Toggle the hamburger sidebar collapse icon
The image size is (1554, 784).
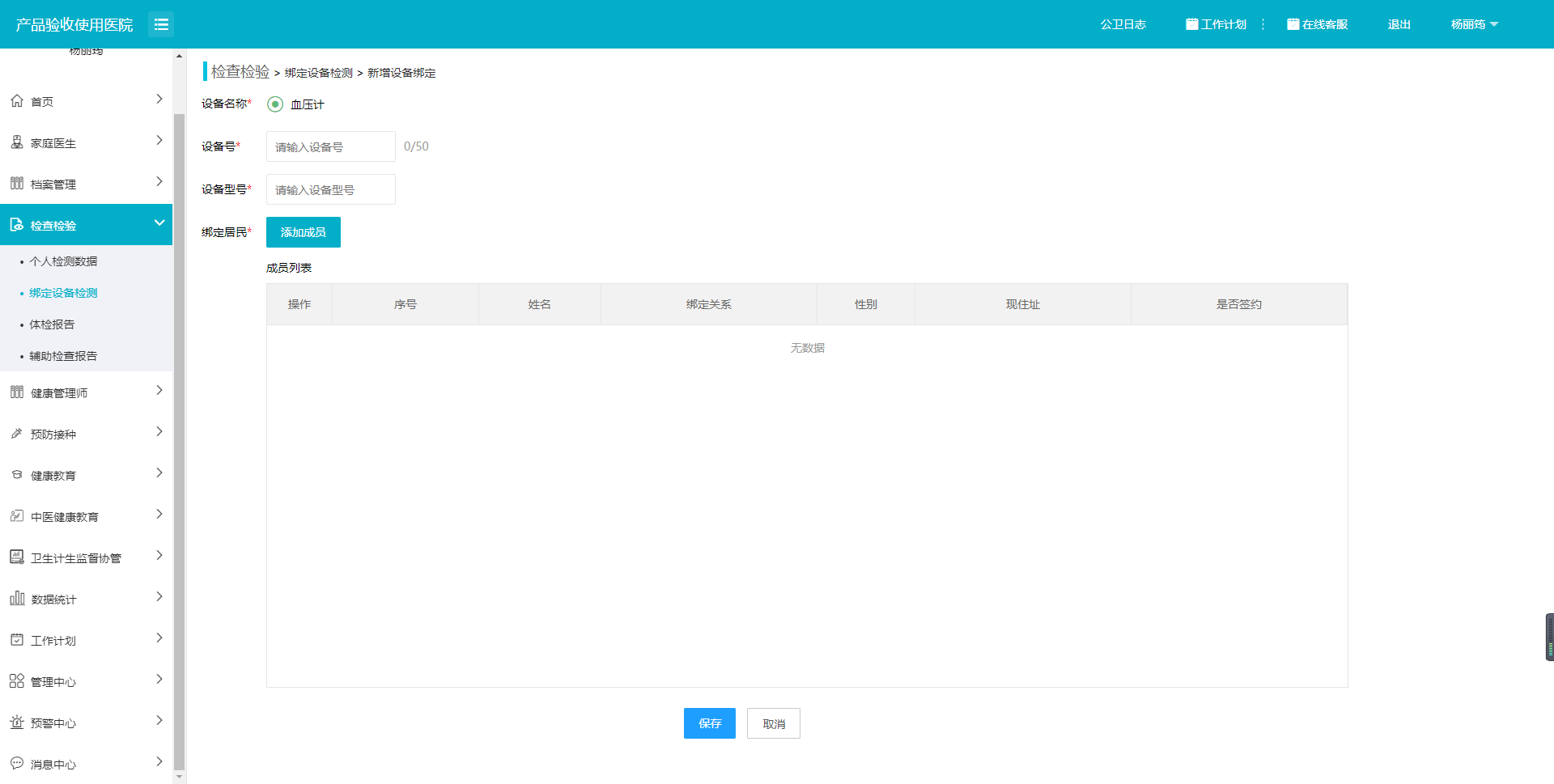click(161, 24)
